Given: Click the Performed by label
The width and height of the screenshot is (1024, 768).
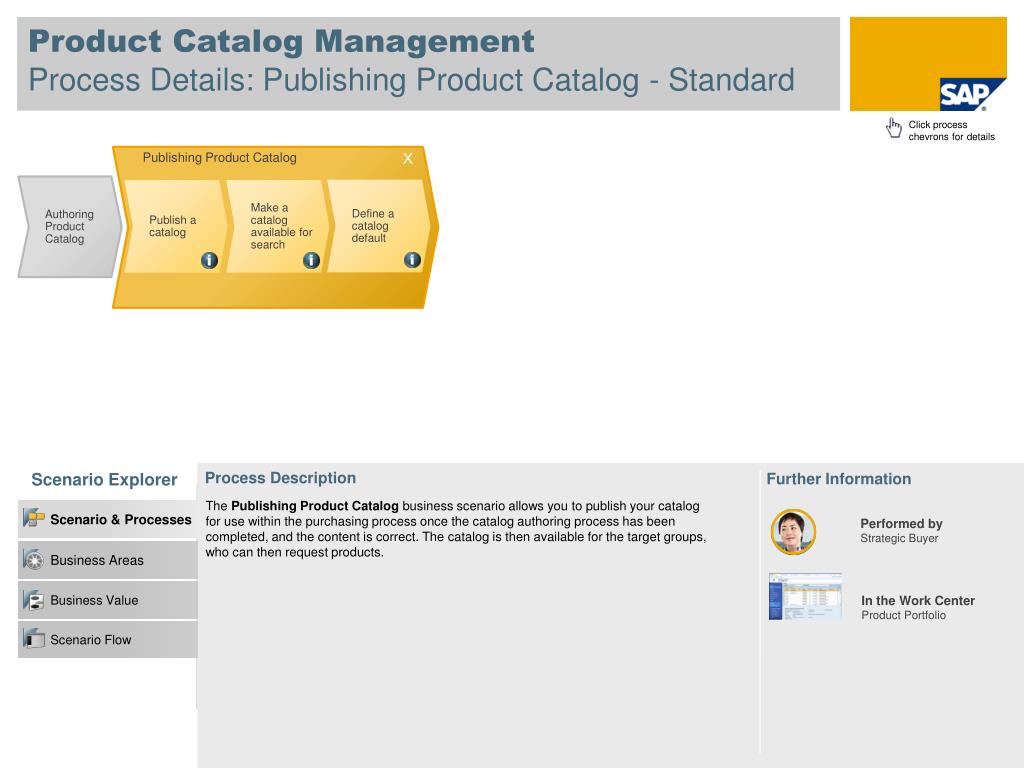Looking at the screenshot, I should 901,524.
